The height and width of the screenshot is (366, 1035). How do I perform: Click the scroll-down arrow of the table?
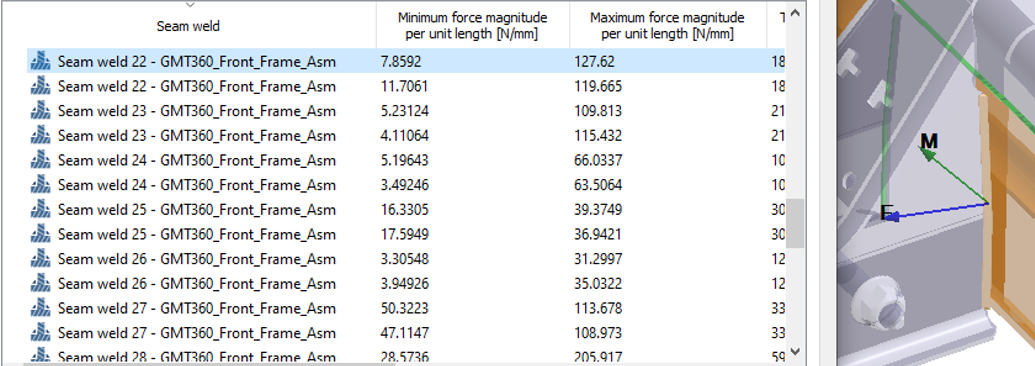tap(795, 352)
